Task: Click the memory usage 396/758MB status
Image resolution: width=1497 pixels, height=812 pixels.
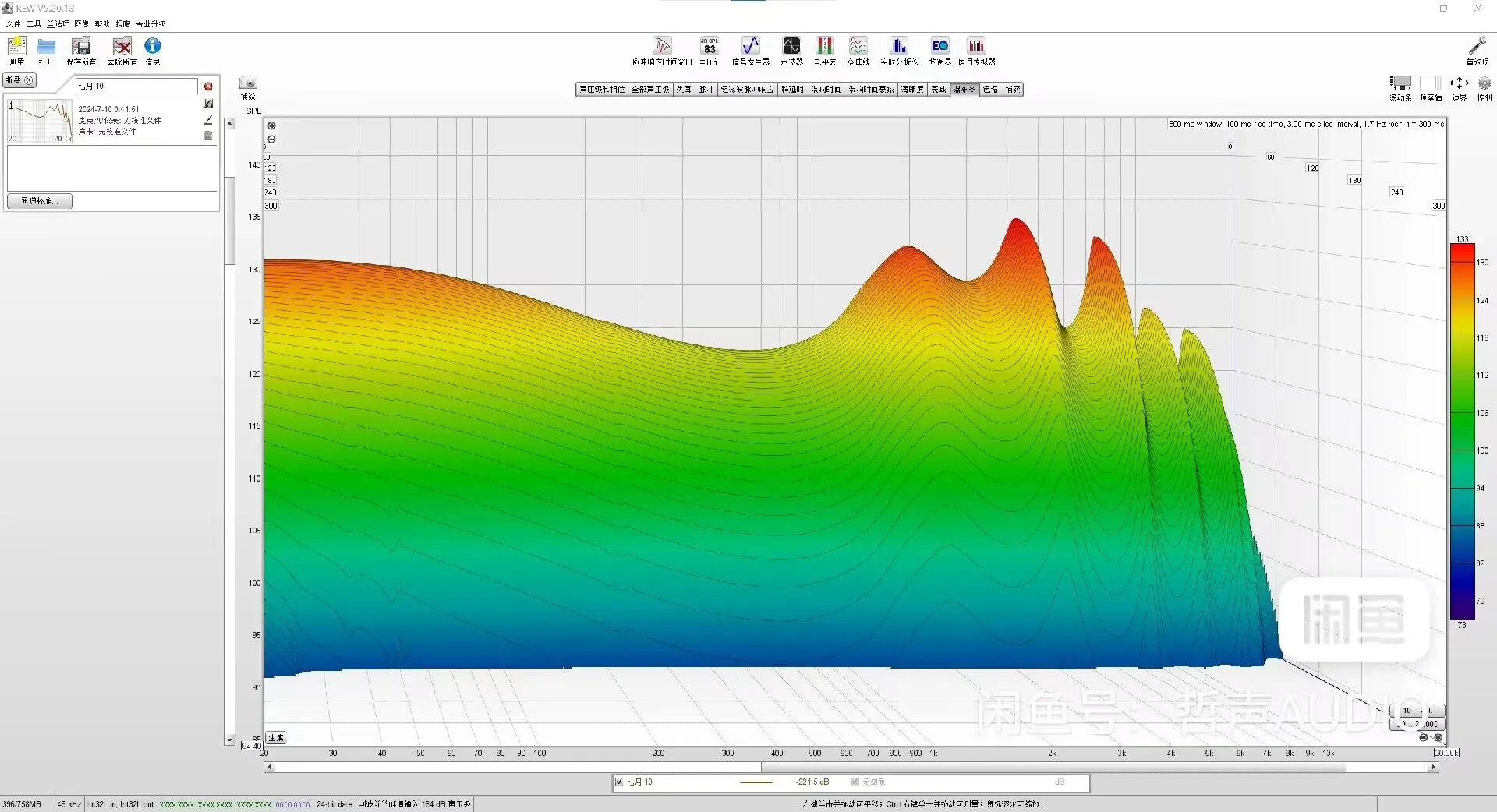Action: coord(22,804)
